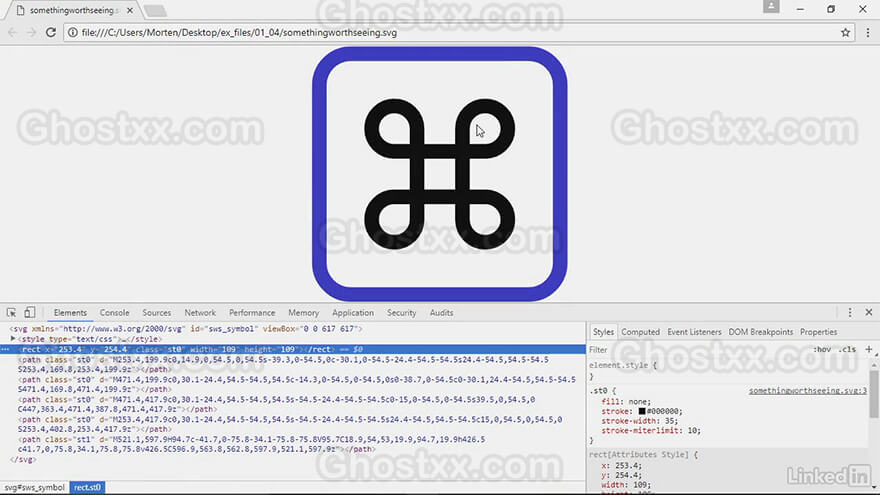880x495 pixels.
Task: Restore down the browser window
Action: point(831,10)
